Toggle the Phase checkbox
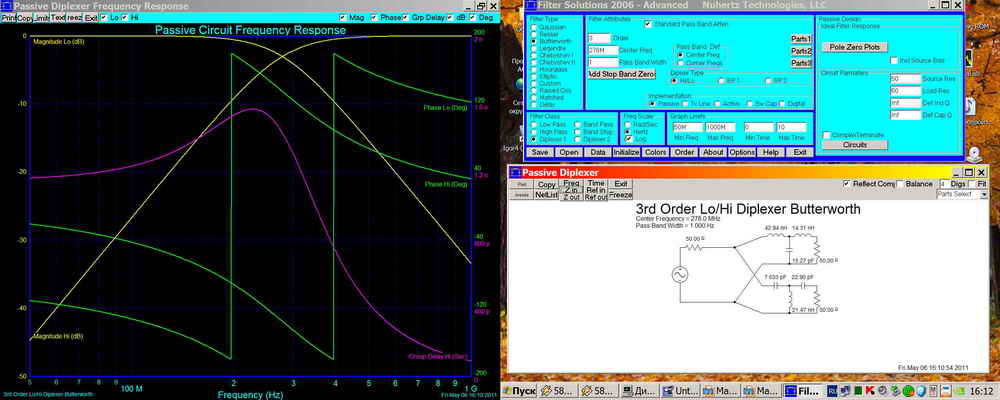 pyautogui.click(x=374, y=18)
